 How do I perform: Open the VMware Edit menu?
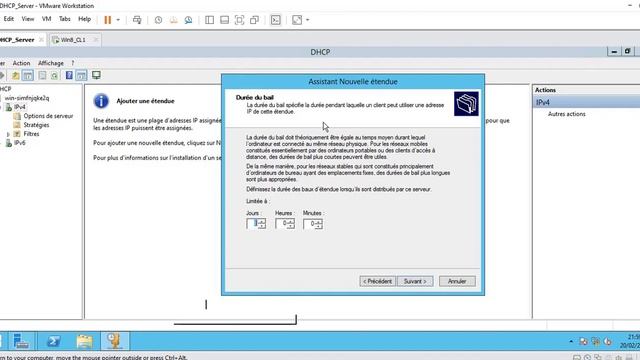pos(9,19)
